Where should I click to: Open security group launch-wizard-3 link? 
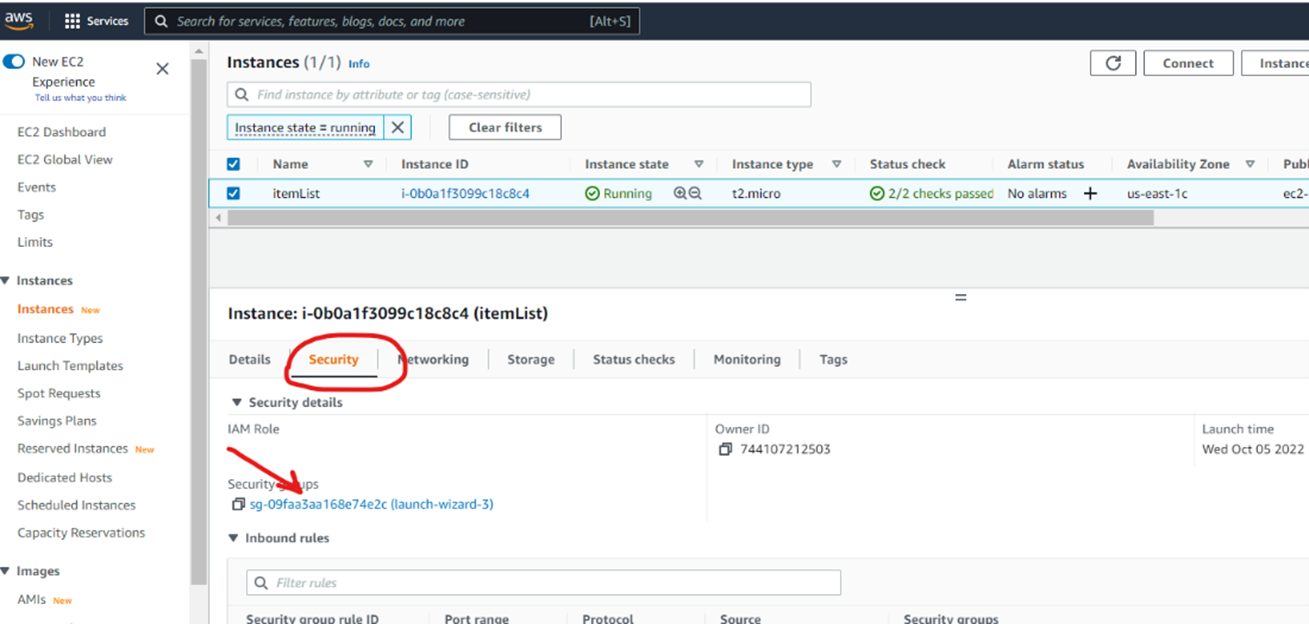coord(371,505)
